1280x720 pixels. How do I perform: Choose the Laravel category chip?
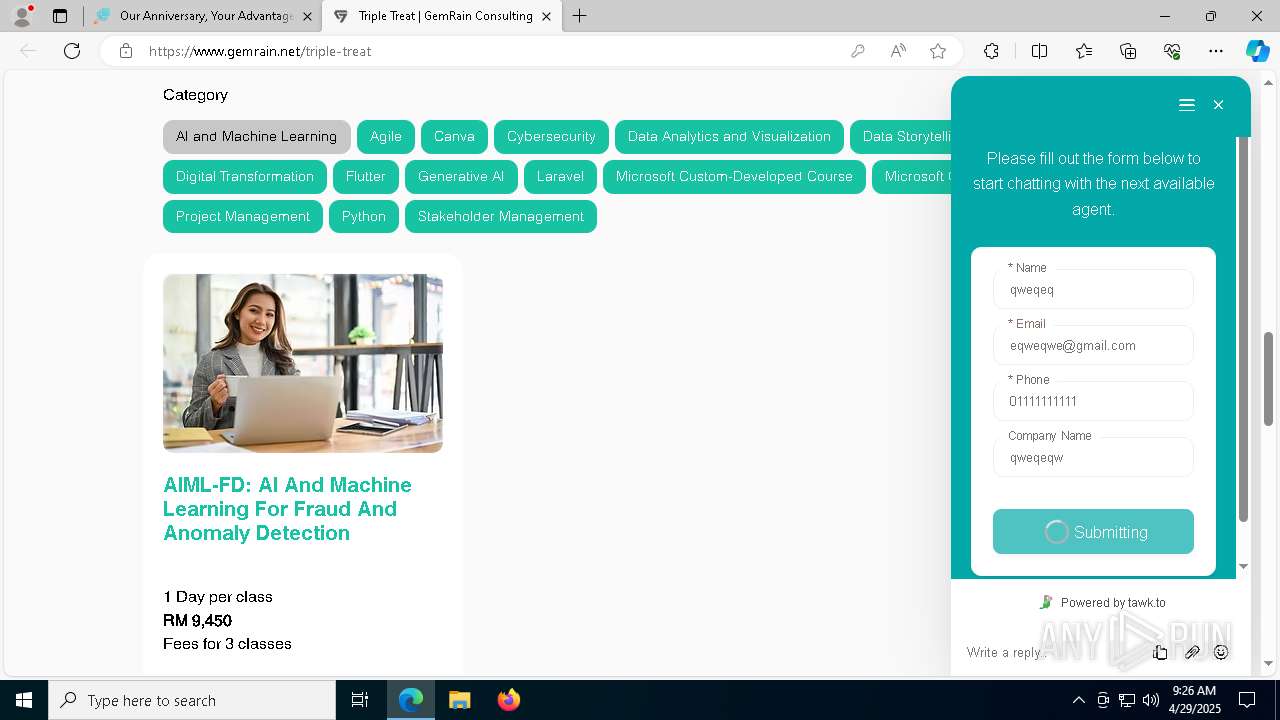560,177
